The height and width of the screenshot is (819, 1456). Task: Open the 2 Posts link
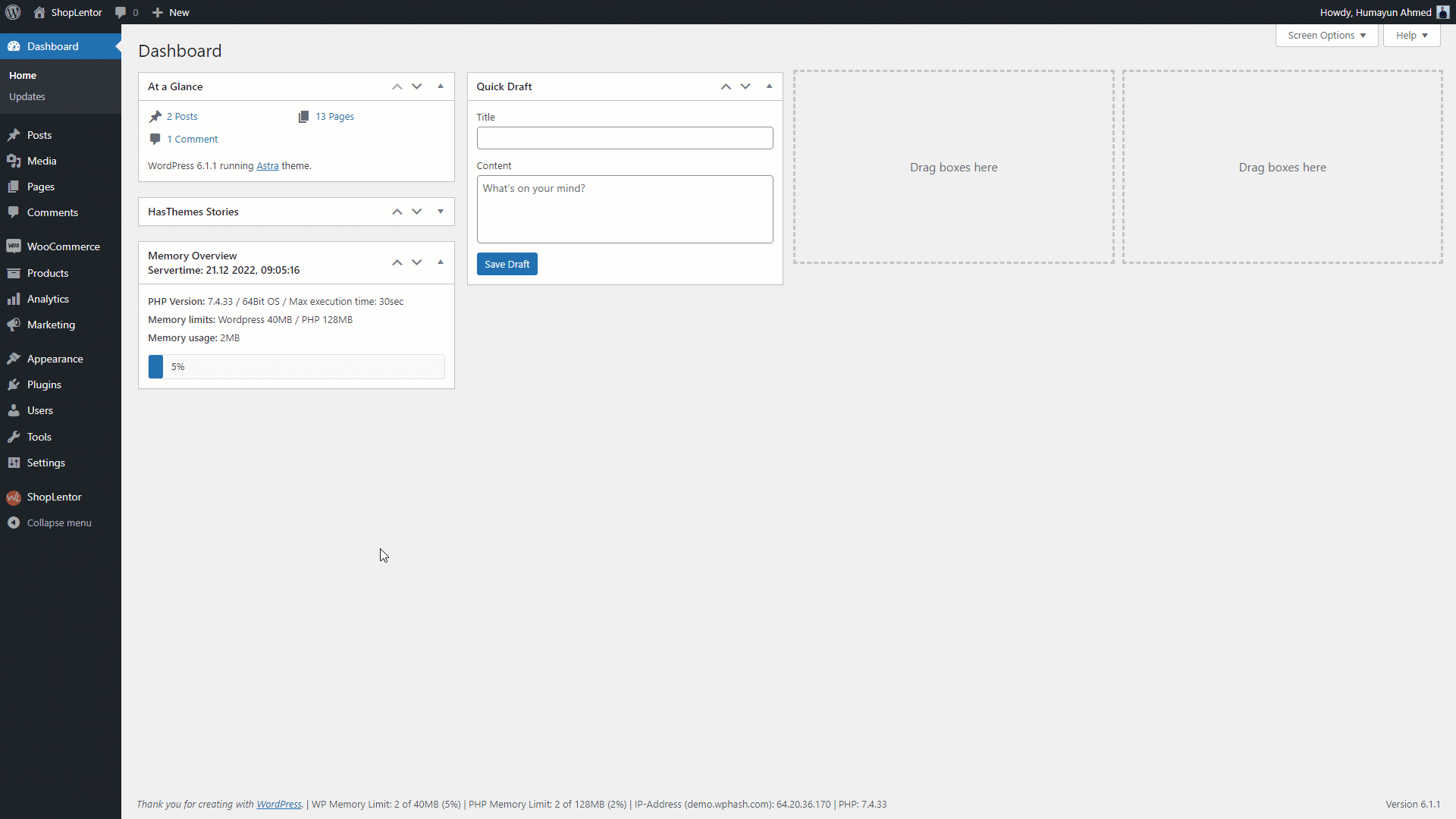point(182,116)
